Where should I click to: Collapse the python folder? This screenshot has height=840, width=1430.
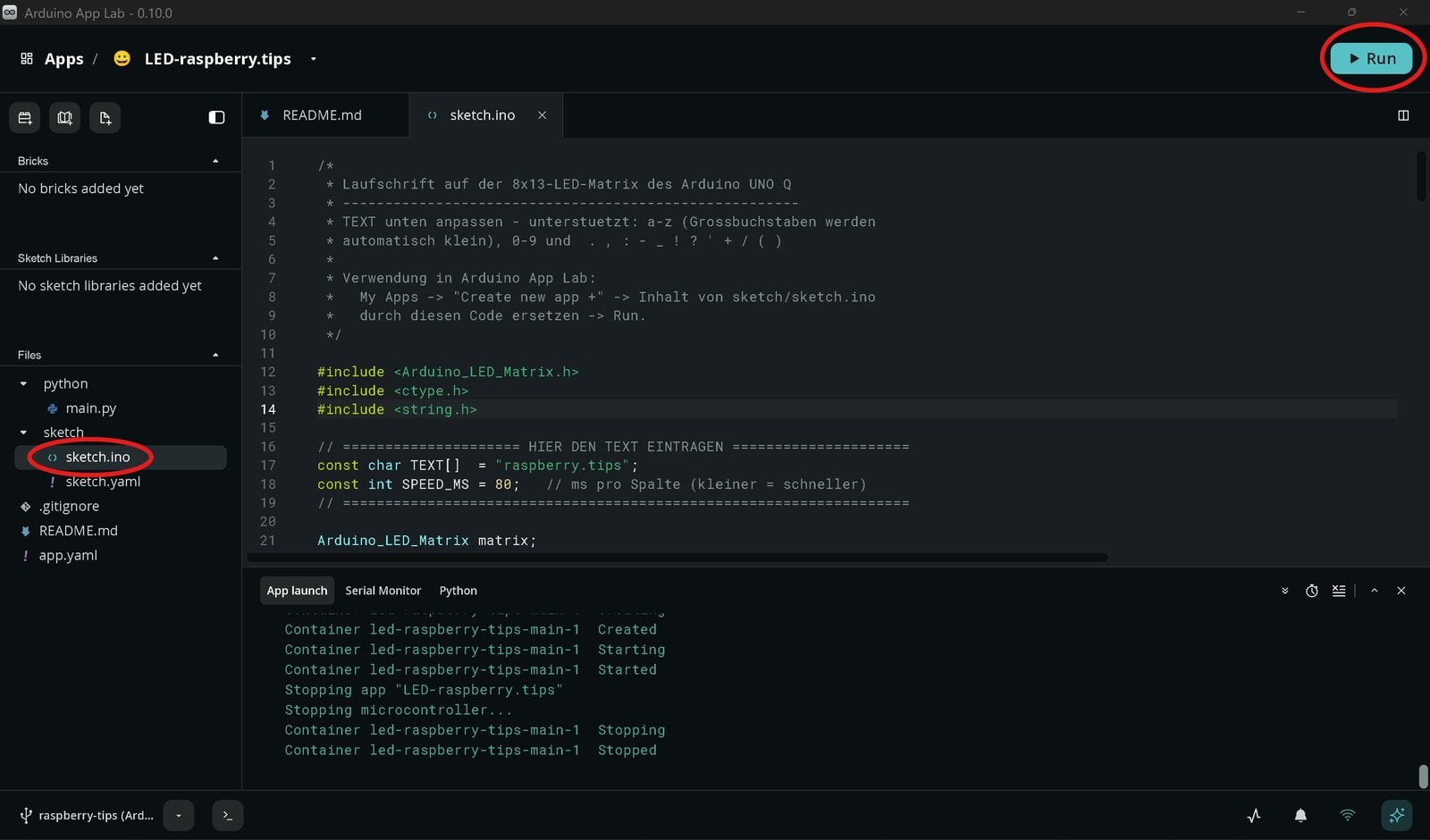point(23,383)
